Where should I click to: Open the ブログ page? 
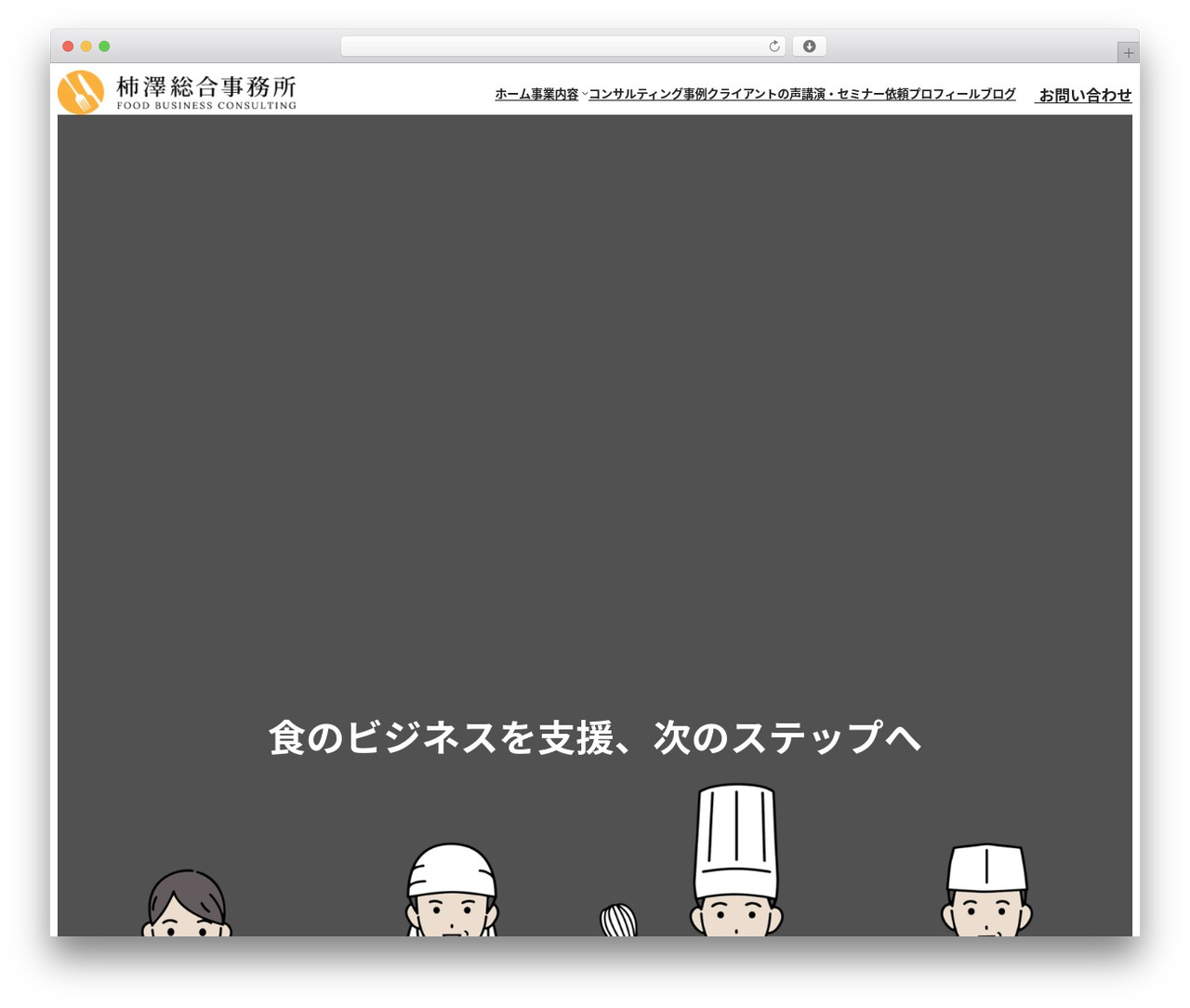pyautogui.click(x=998, y=94)
